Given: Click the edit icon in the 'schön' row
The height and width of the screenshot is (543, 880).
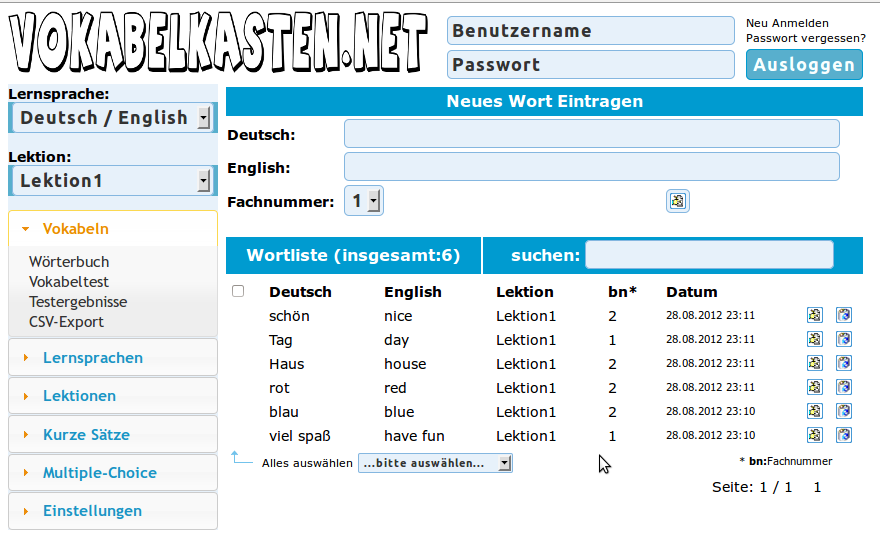Looking at the screenshot, I should (815, 316).
